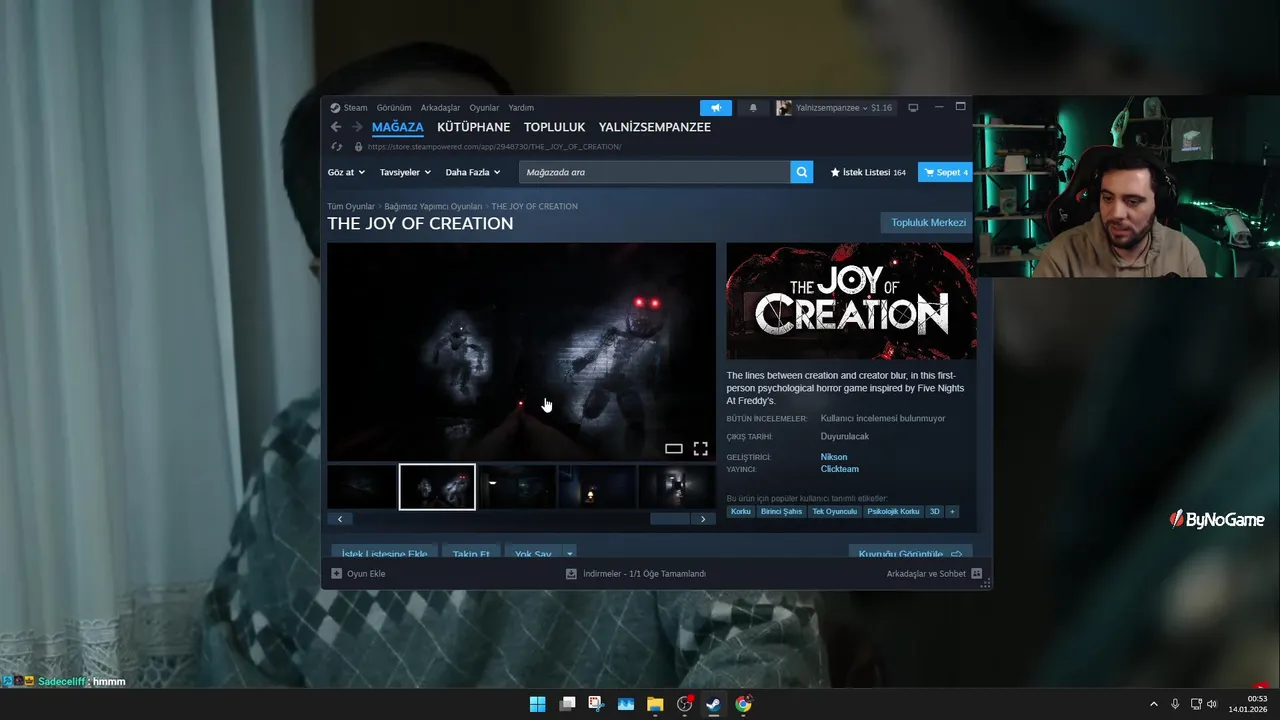
Task: Open Task View on the taskbar
Action: tap(567, 704)
